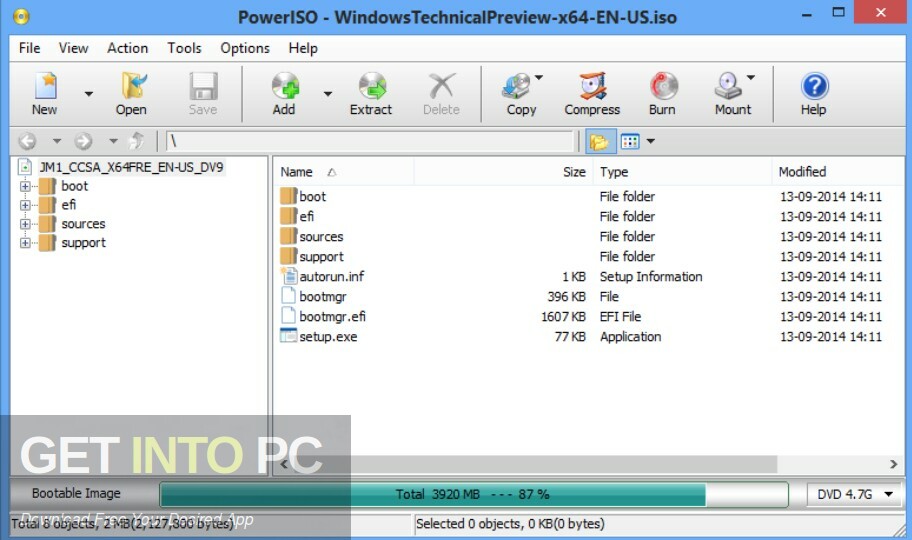Burn image with the Burn icon

click(x=664, y=86)
